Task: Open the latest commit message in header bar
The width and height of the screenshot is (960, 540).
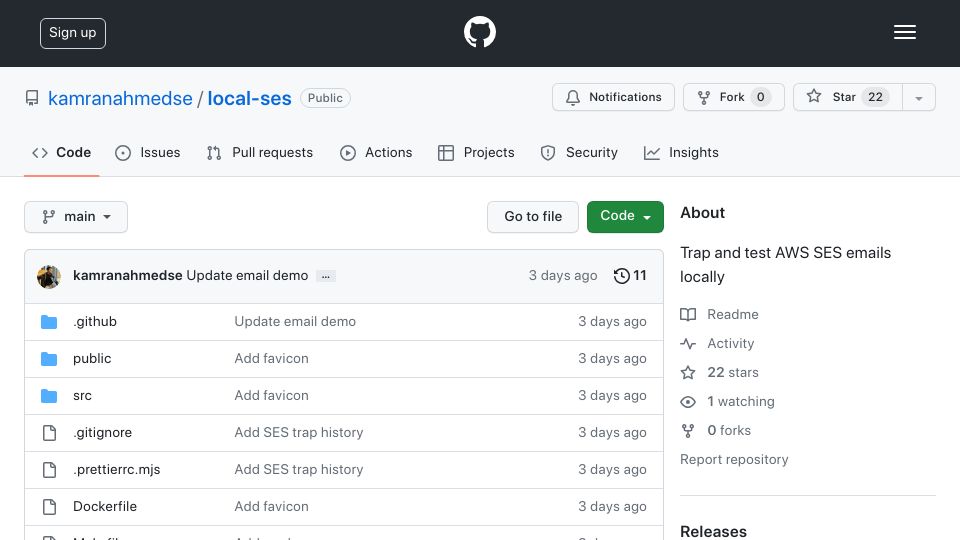Action: [247, 276]
